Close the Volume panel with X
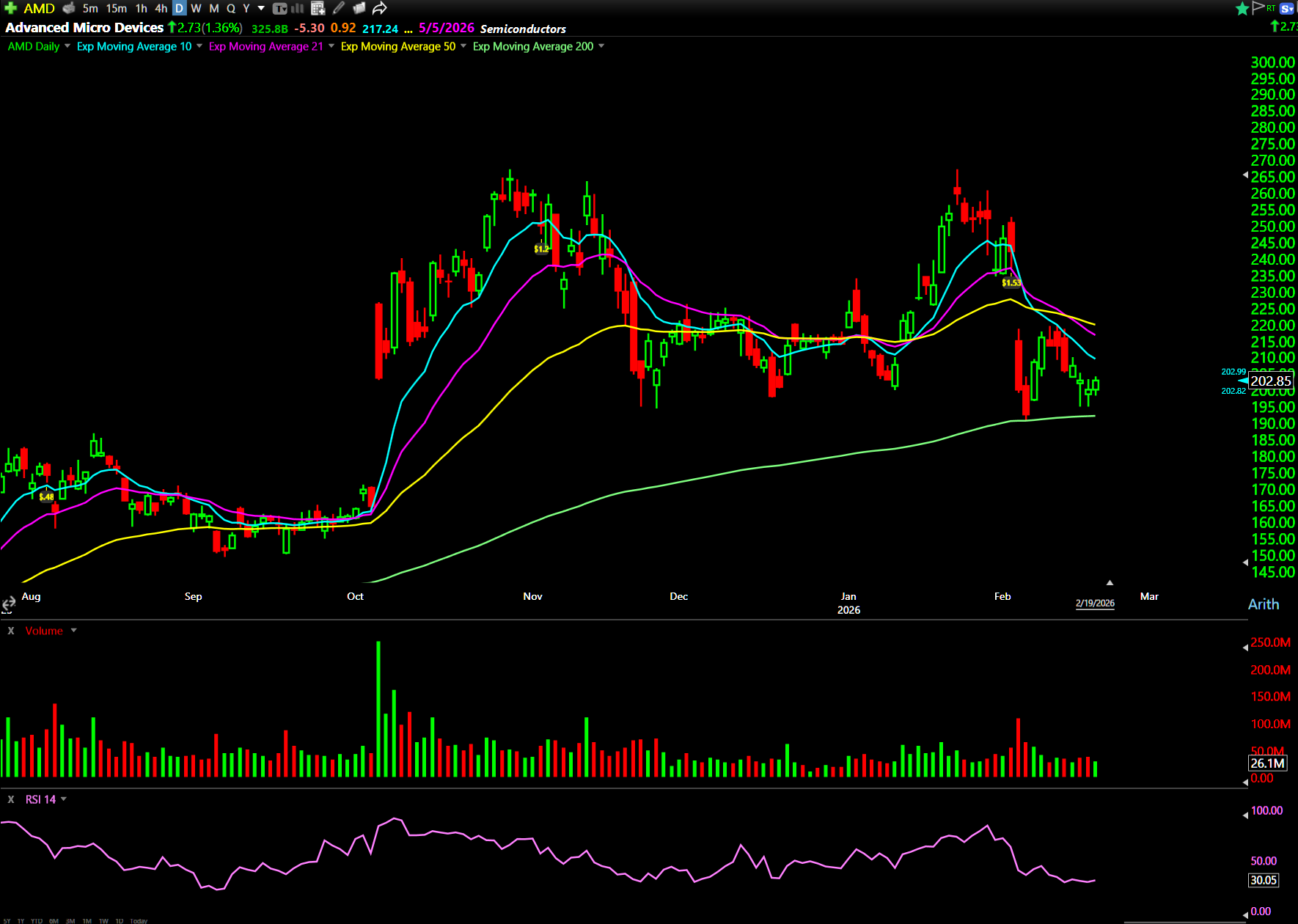This screenshot has width=1298, height=924. pyautogui.click(x=11, y=631)
